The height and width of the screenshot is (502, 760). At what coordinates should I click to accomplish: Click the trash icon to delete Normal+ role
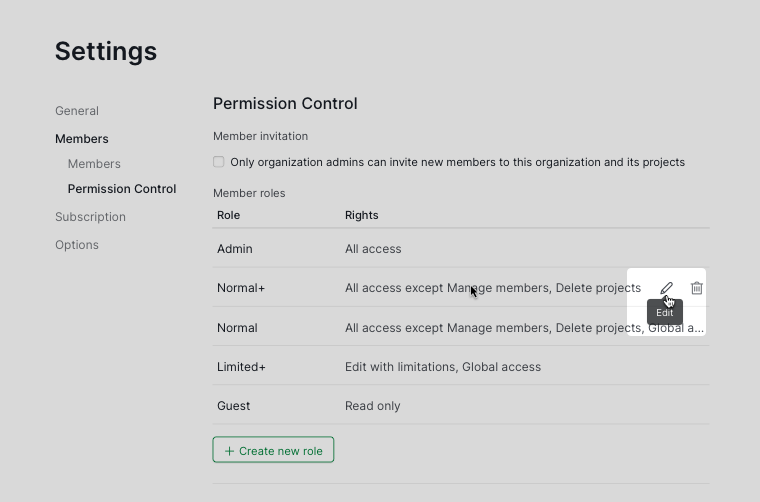(697, 288)
